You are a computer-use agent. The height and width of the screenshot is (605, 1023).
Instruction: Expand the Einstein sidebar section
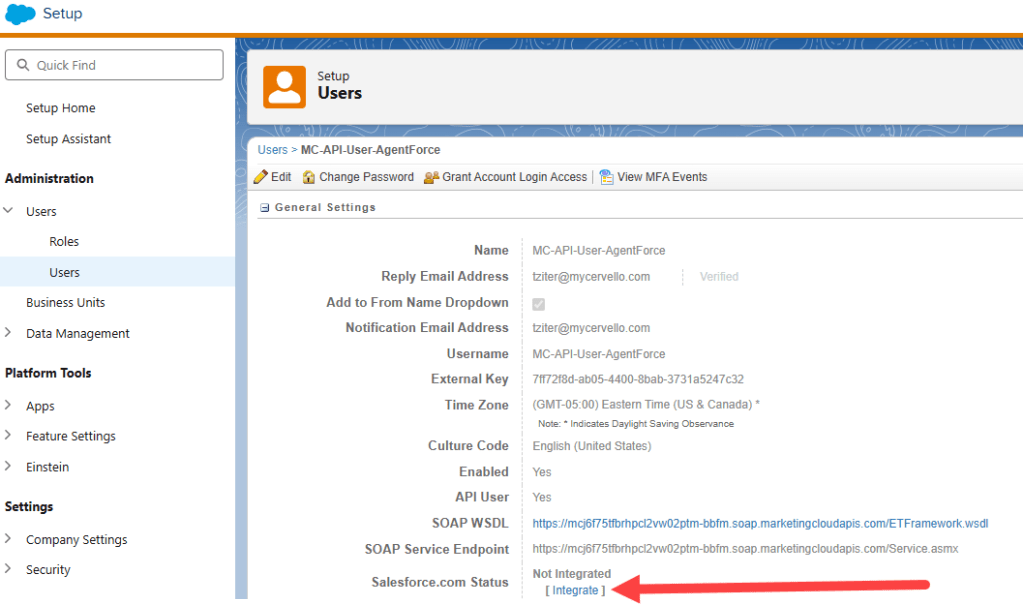[9, 467]
